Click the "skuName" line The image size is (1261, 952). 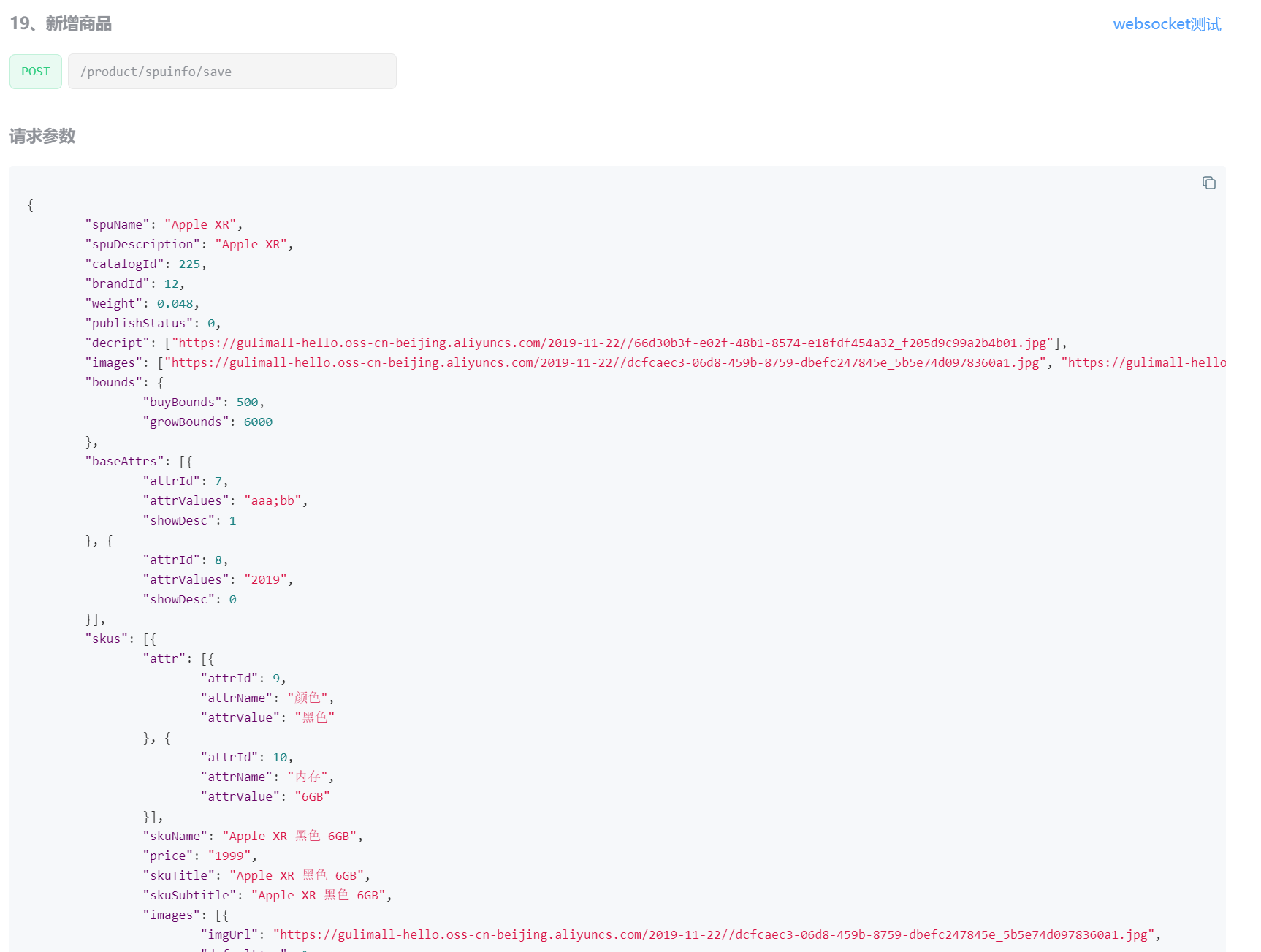253,837
